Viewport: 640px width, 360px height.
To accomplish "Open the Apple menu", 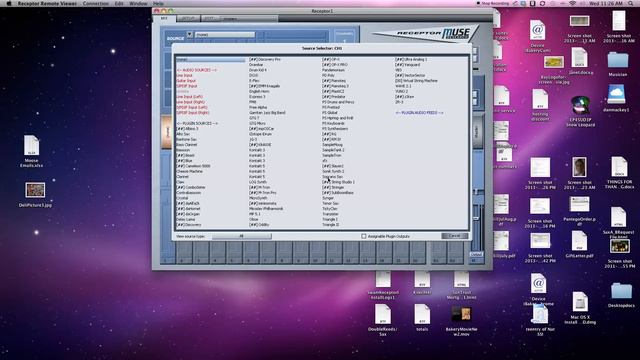I will point(9,3).
